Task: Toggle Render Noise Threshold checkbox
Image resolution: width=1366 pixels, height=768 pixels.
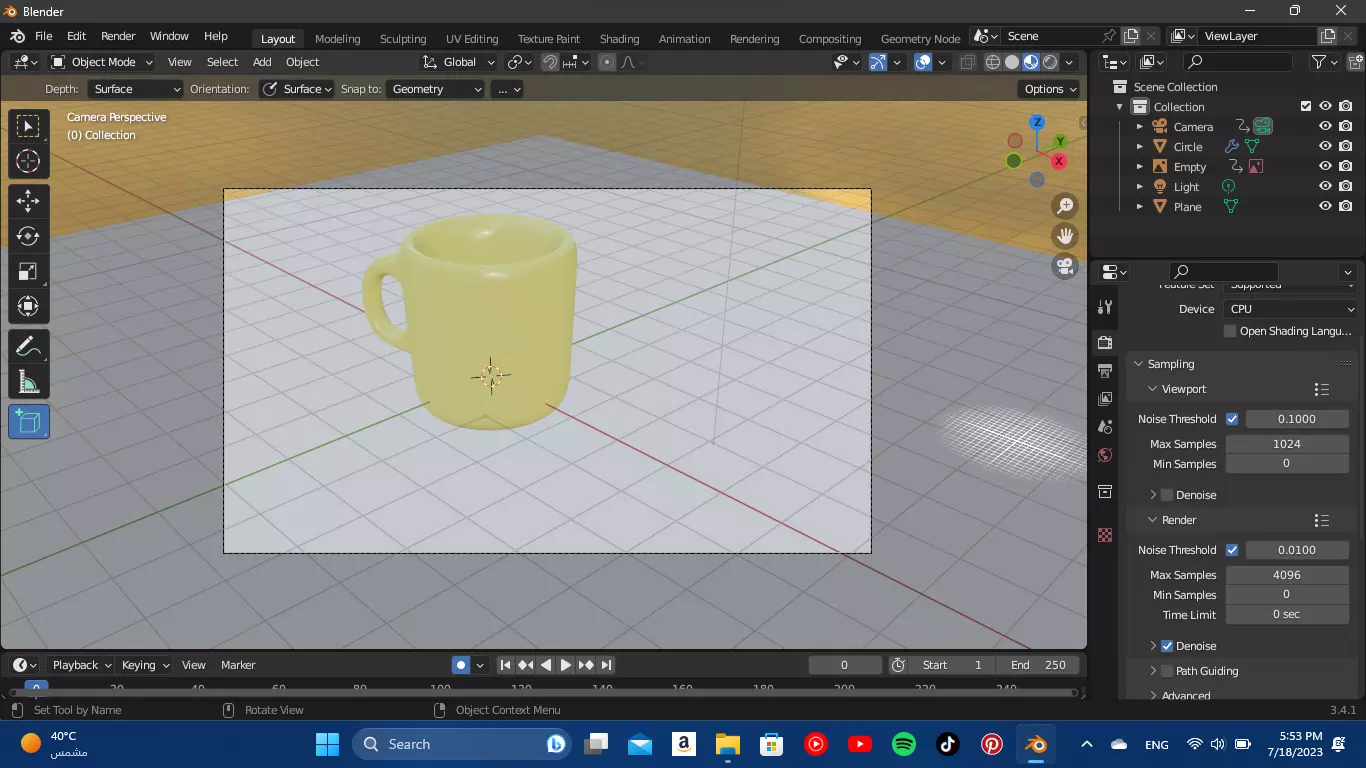Action: [x=1232, y=550]
